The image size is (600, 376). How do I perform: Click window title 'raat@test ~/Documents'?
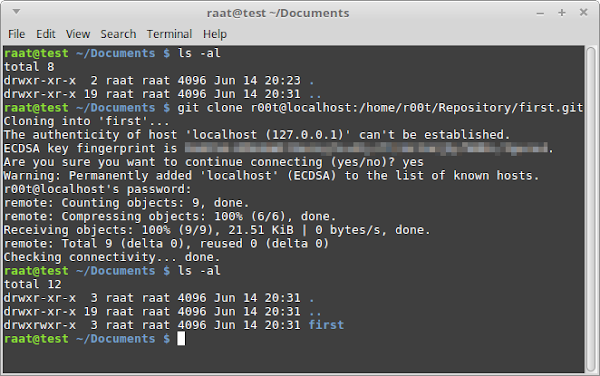[x=278, y=13]
